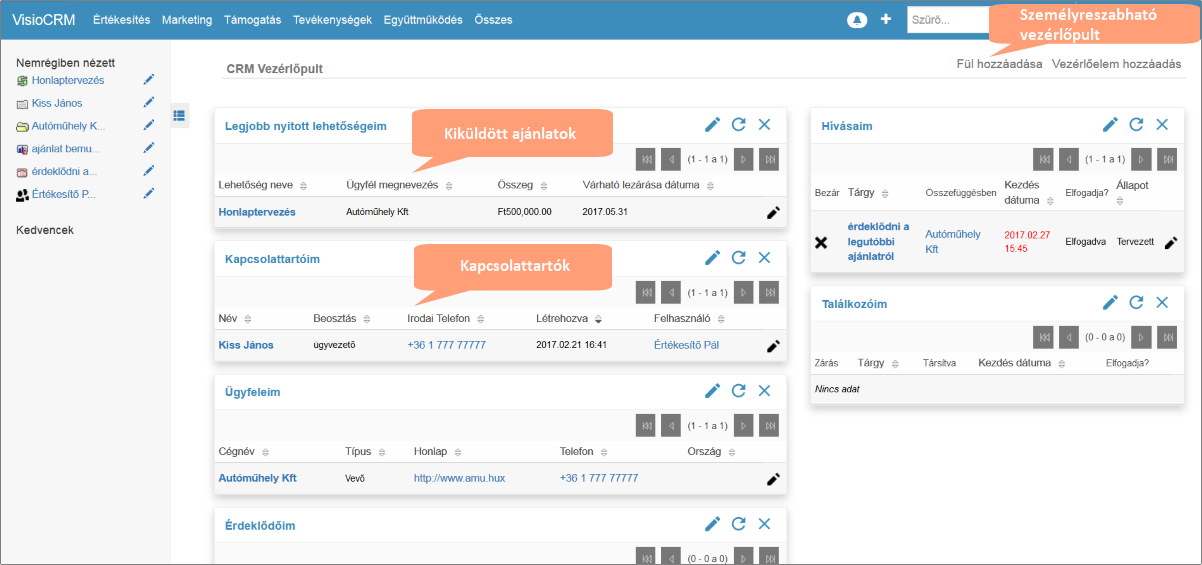Viewport: 1202px width, 565px height.
Task: Open the notifications bell icon
Action: [x=857, y=20]
